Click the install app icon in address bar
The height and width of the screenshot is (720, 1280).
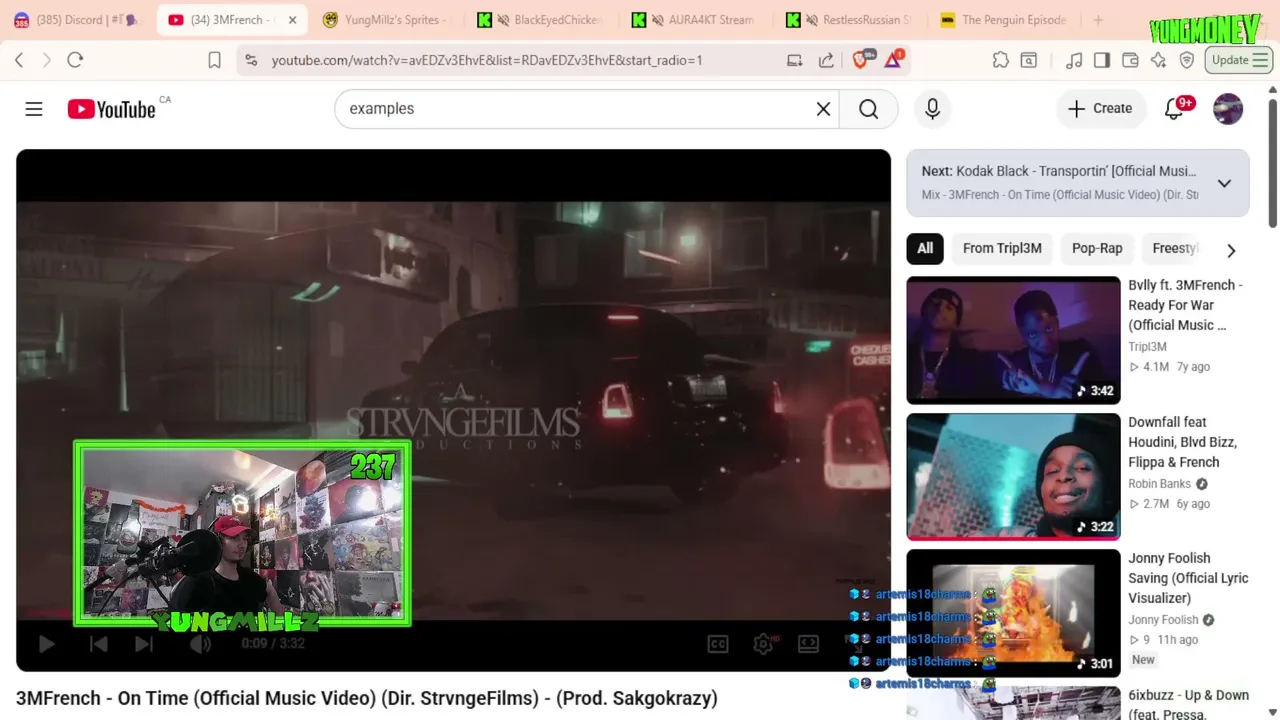(x=795, y=60)
